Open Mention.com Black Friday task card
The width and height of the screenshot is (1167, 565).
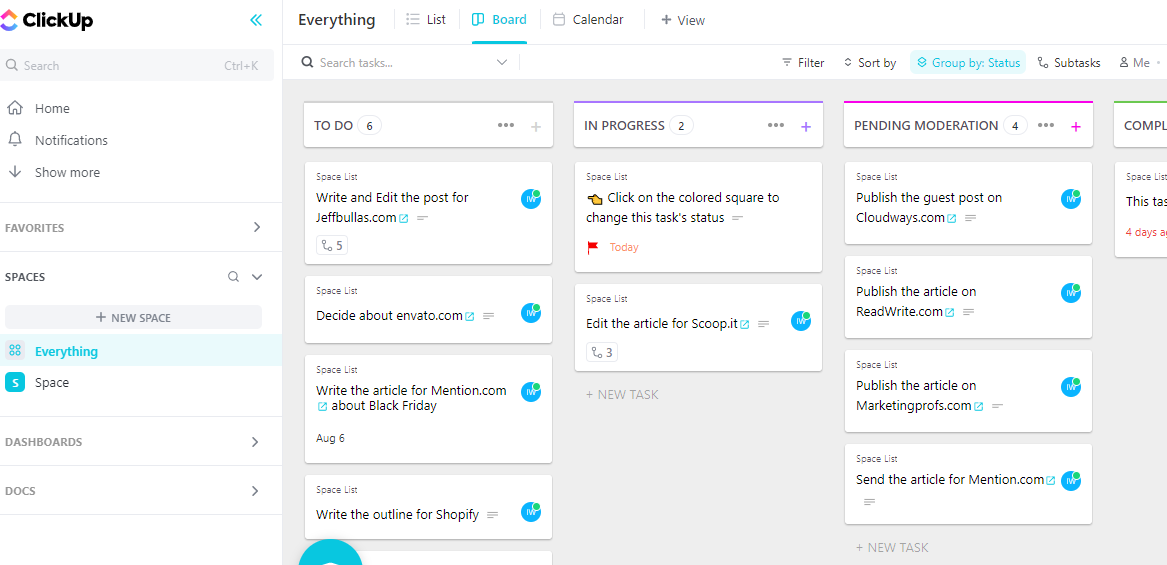tap(429, 409)
